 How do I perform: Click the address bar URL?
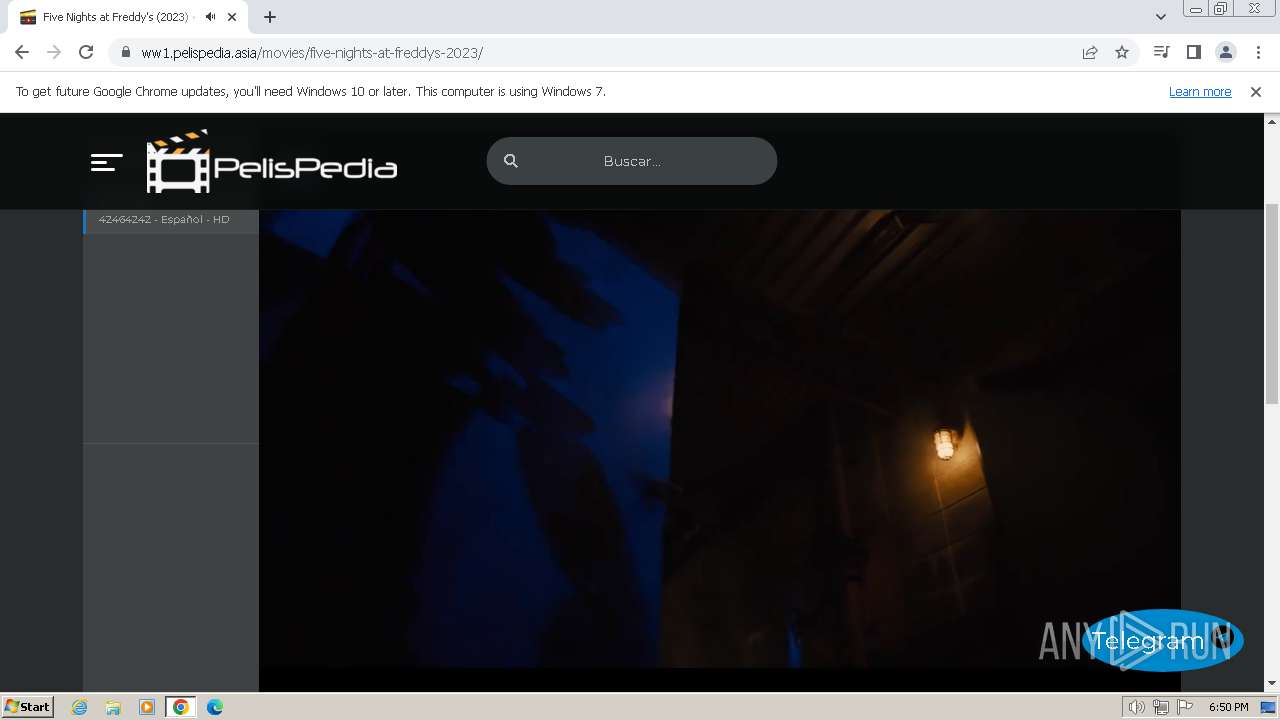(x=312, y=53)
